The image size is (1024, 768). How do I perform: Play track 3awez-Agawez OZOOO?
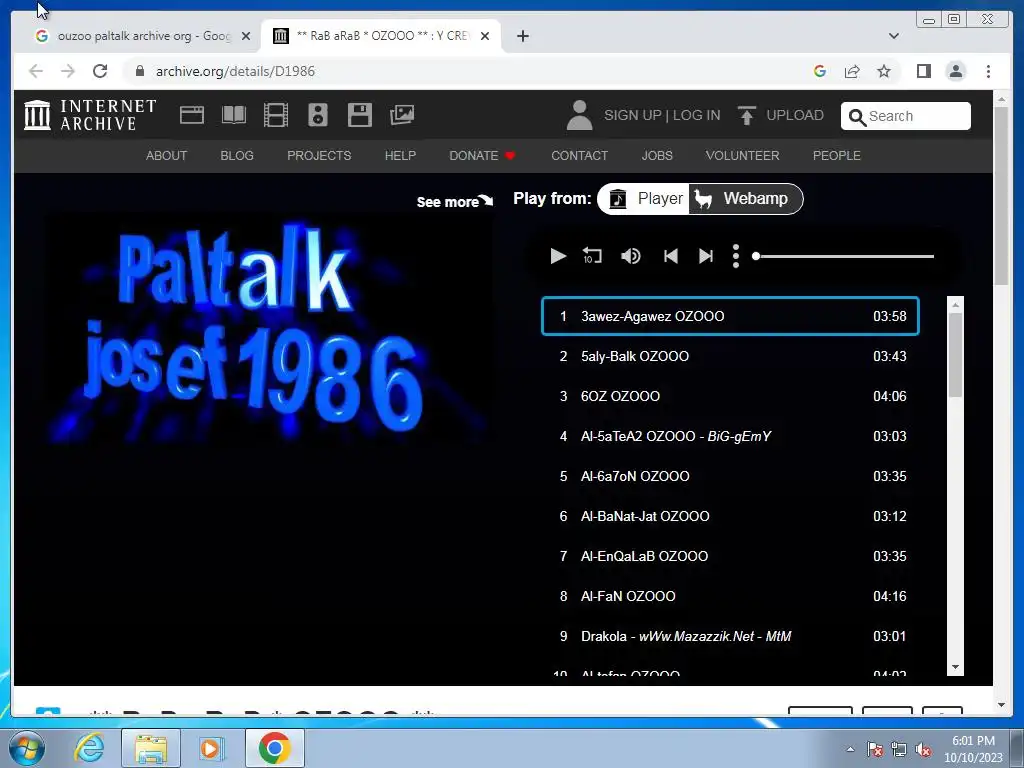(730, 316)
